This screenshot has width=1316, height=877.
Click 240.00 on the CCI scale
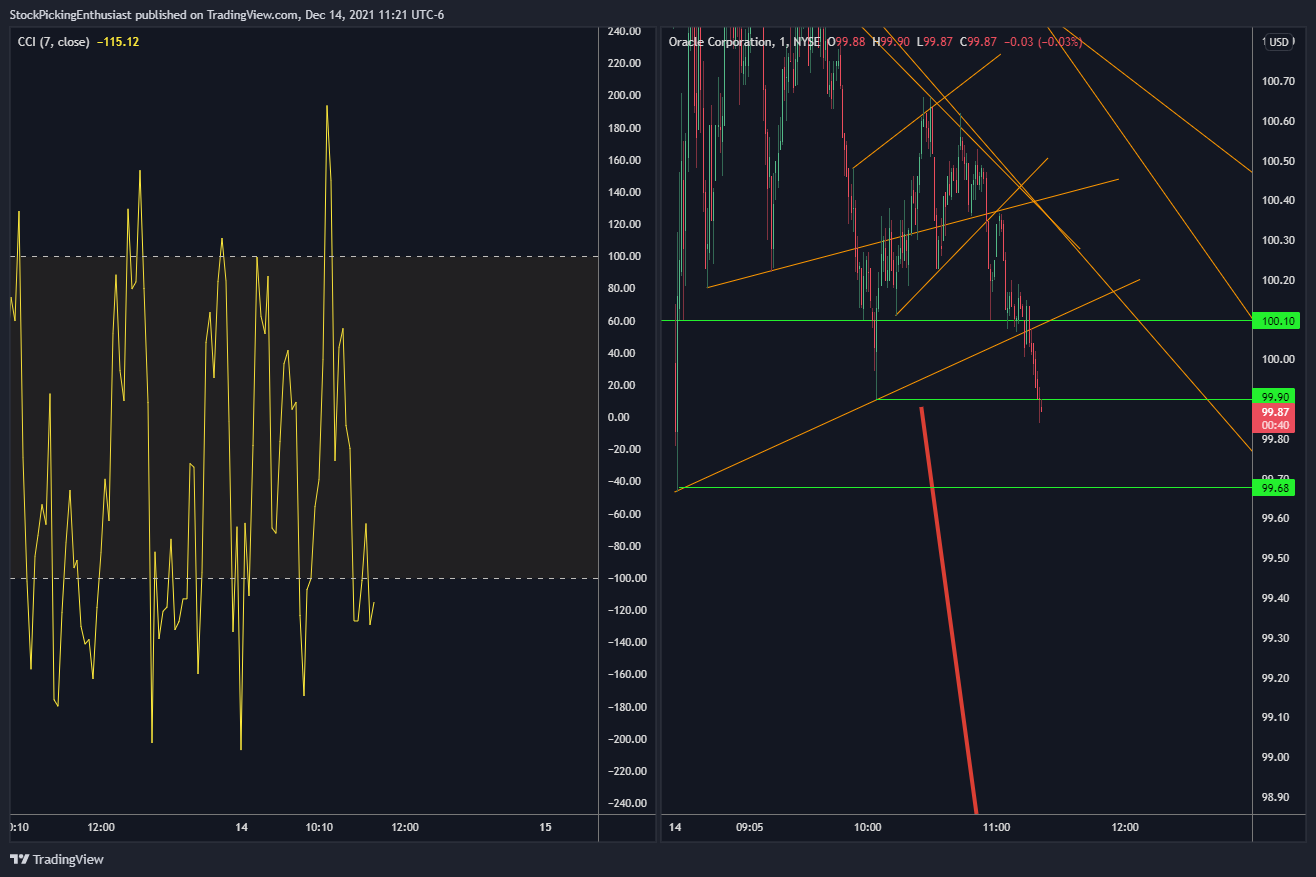623,31
